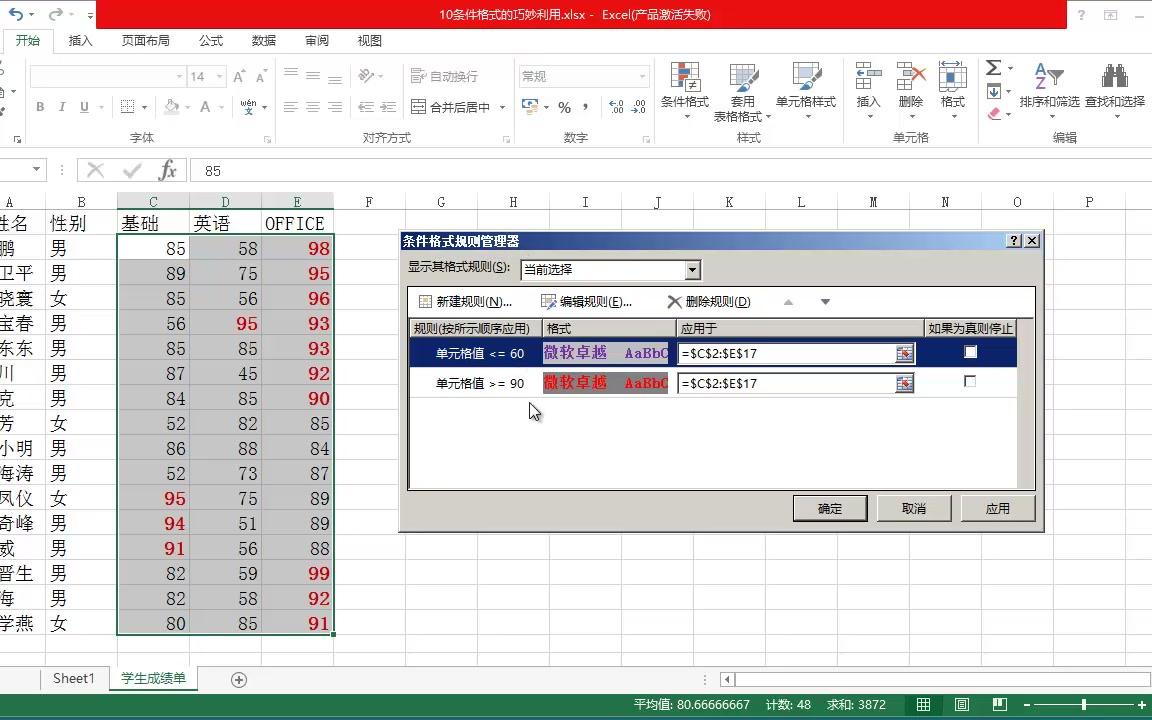The width and height of the screenshot is (1152, 720).
Task: Click the 应用 button in the dialog
Action: pyautogui.click(x=997, y=508)
